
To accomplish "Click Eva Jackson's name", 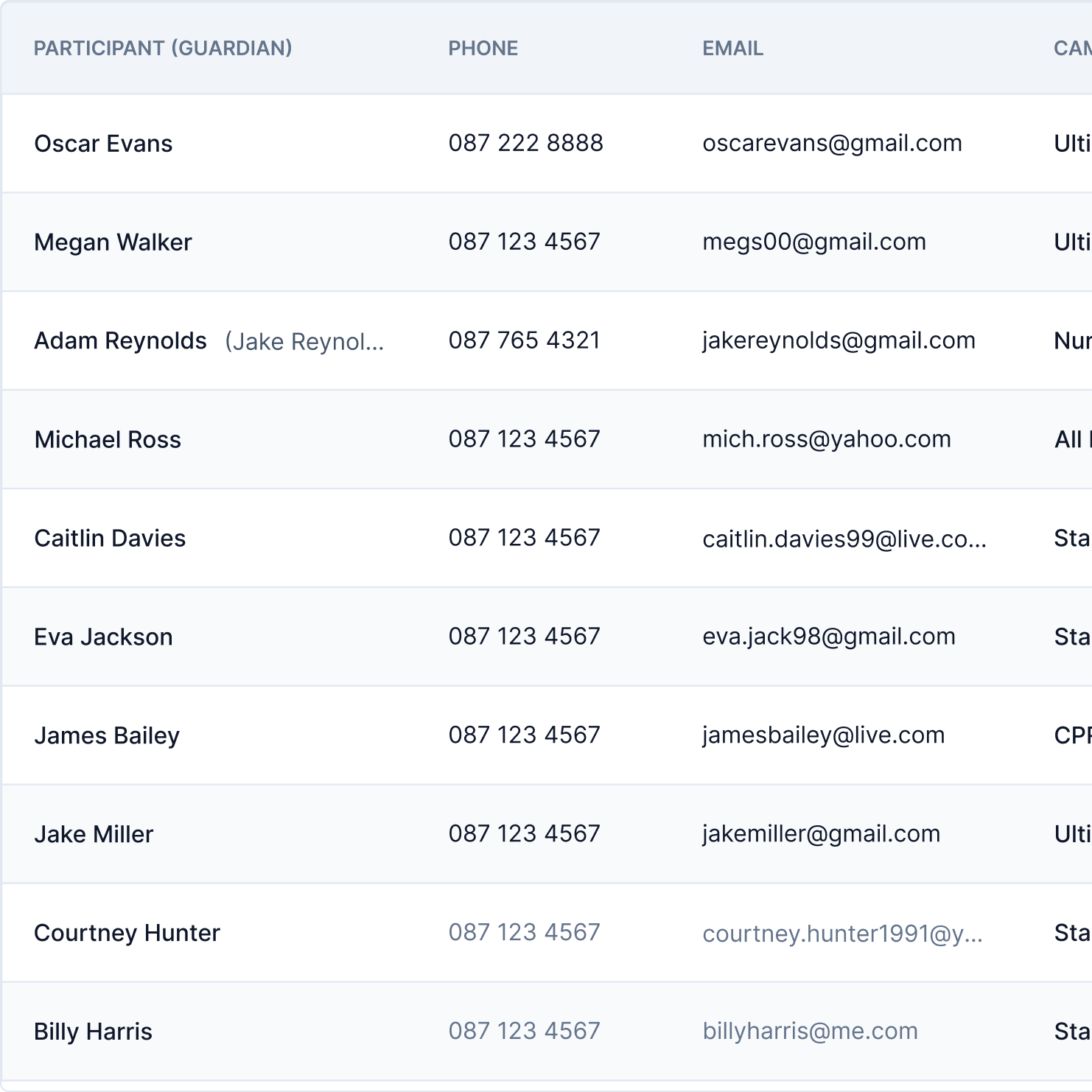I will [103, 637].
